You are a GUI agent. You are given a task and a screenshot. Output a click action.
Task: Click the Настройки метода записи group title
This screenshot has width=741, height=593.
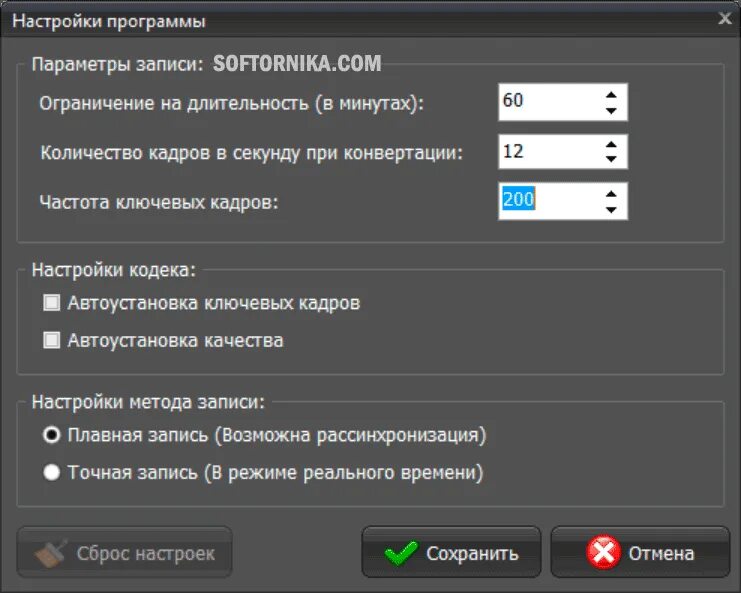click(148, 402)
